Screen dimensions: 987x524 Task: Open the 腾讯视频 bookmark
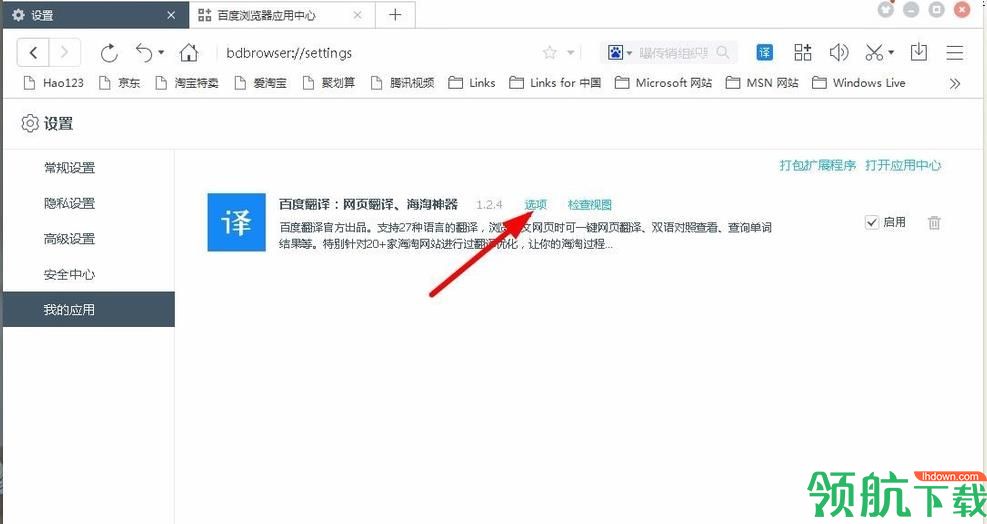[x=402, y=83]
